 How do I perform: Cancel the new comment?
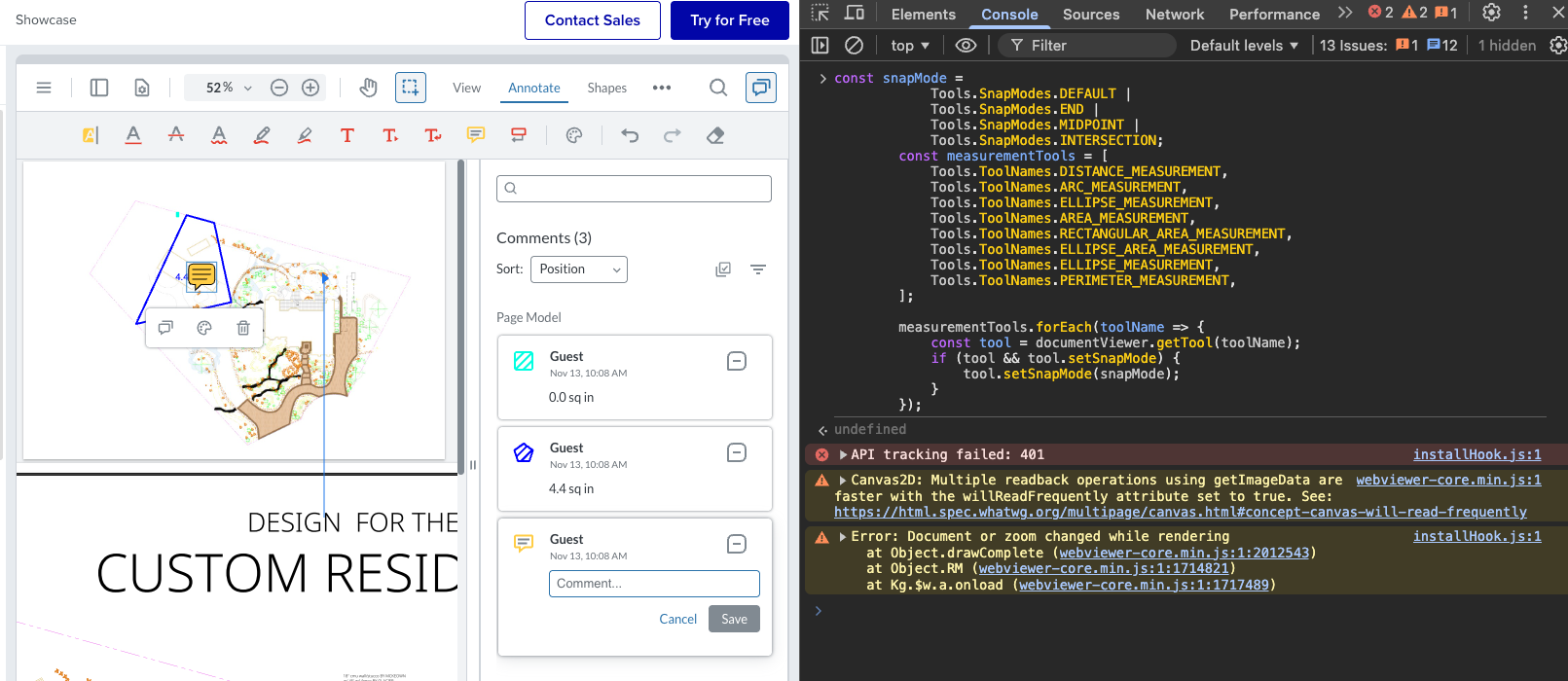(677, 619)
